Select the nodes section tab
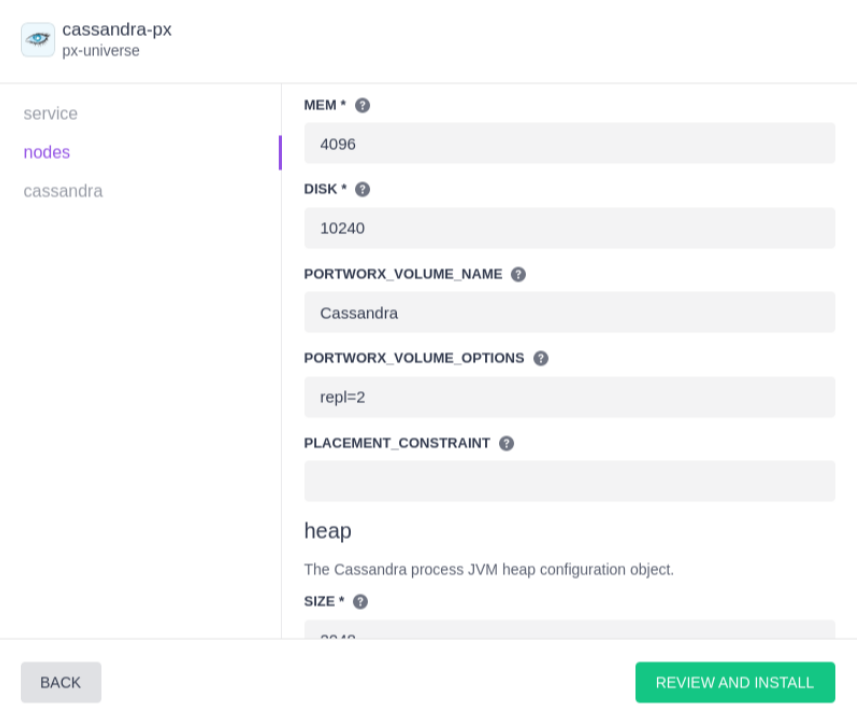Image resolution: width=857 pixels, height=722 pixels. point(47,152)
